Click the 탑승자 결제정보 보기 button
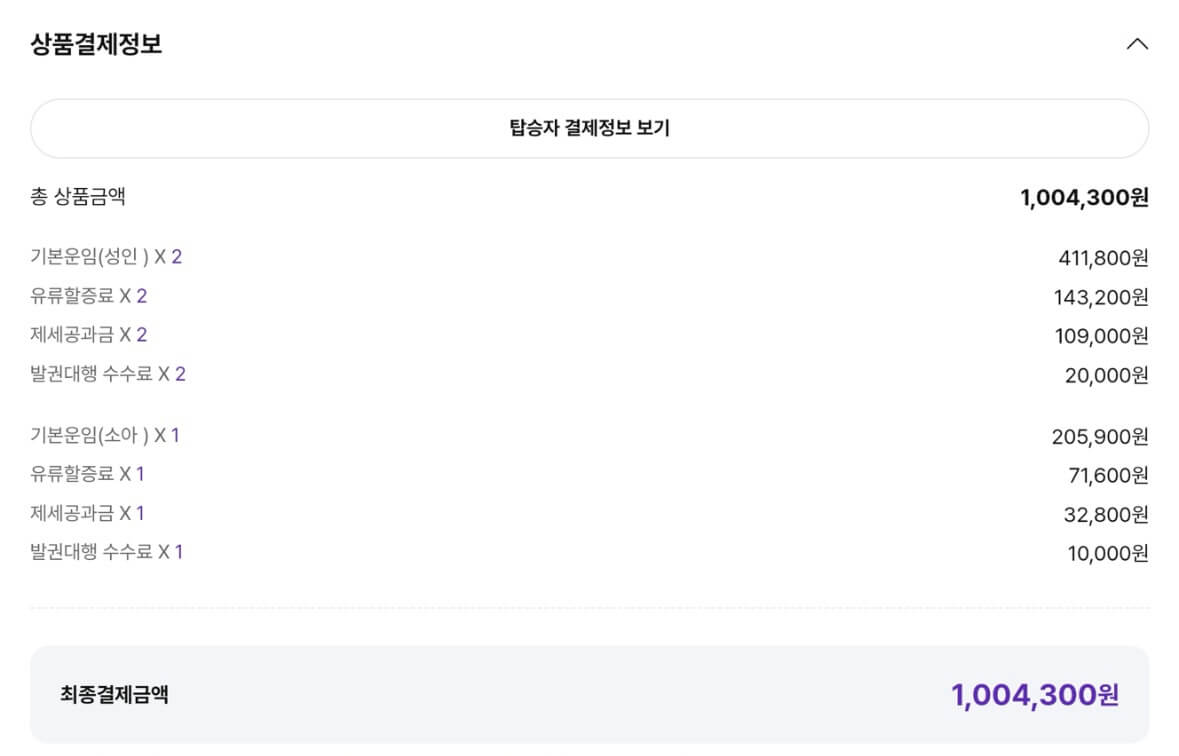The image size is (1179, 756). tap(589, 127)
